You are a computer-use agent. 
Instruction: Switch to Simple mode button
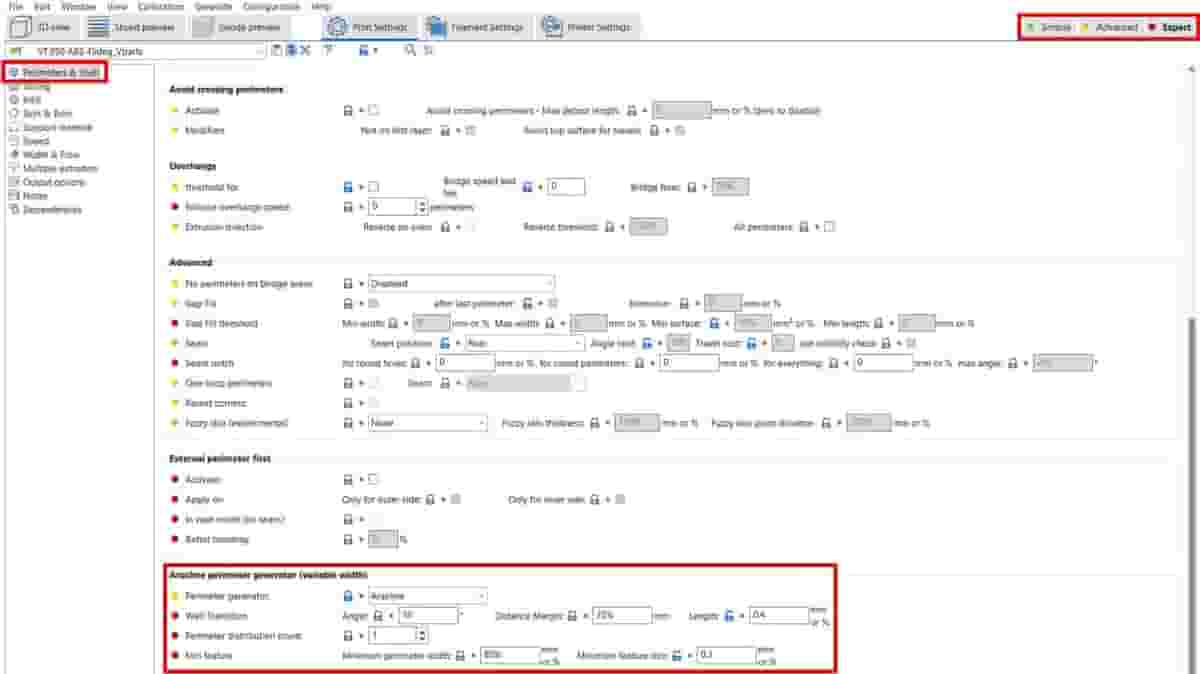[x=1049, y=27]
